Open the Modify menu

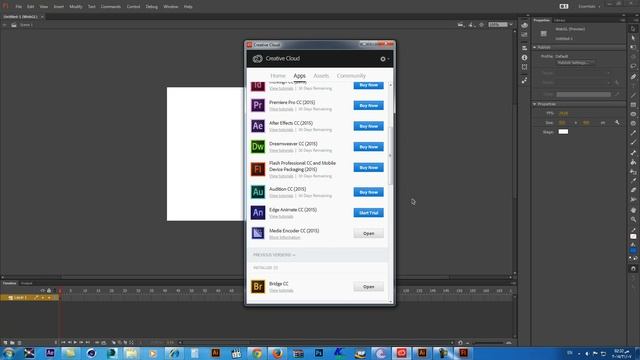pyautogui.click(x=76, y=7)
